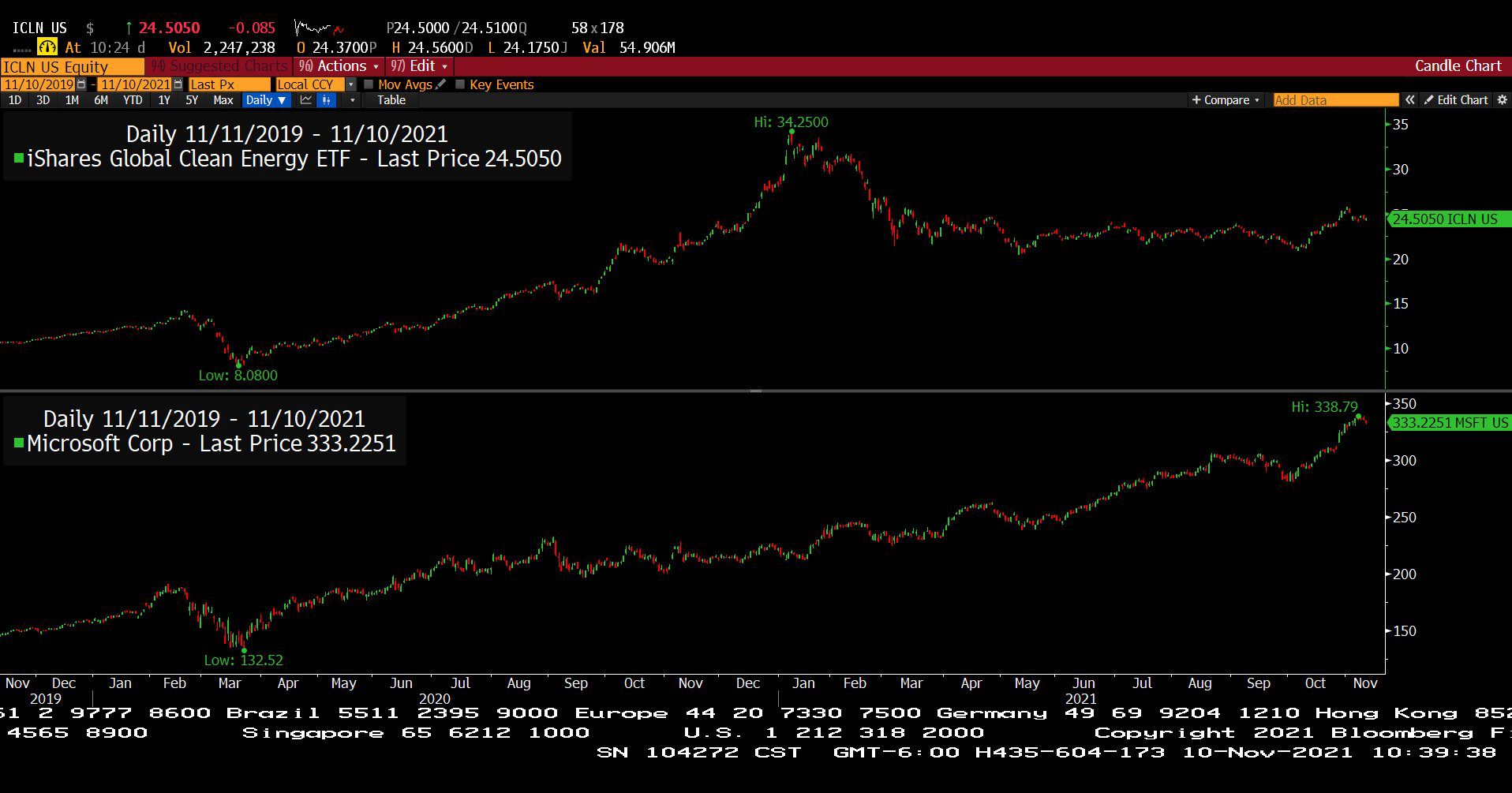Click the Low: 8.0800 marker label
This screenshot has height=793, width=1512.
pos(238,376)
